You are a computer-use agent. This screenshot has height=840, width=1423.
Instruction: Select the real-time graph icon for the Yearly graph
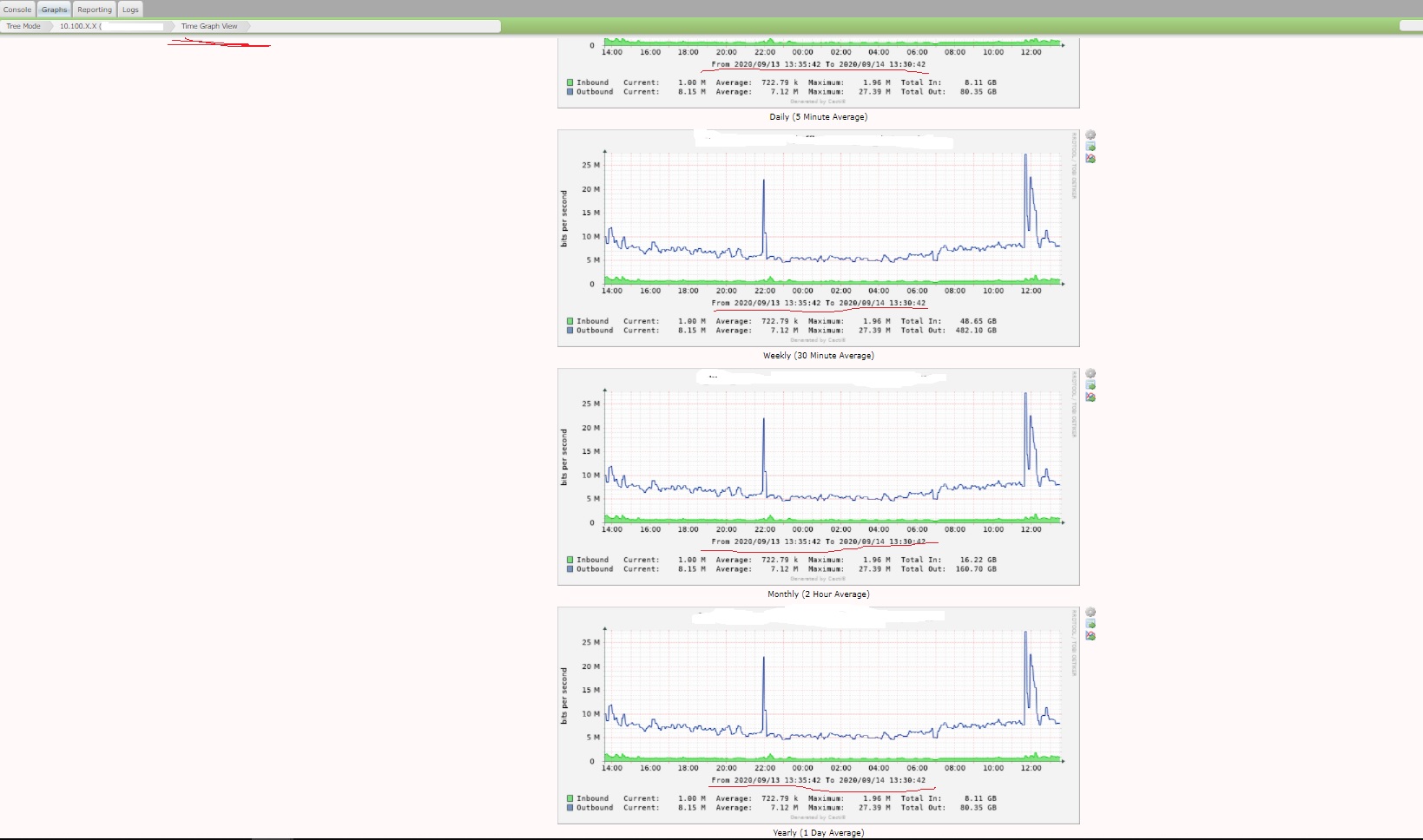(x=1090, y=636)
